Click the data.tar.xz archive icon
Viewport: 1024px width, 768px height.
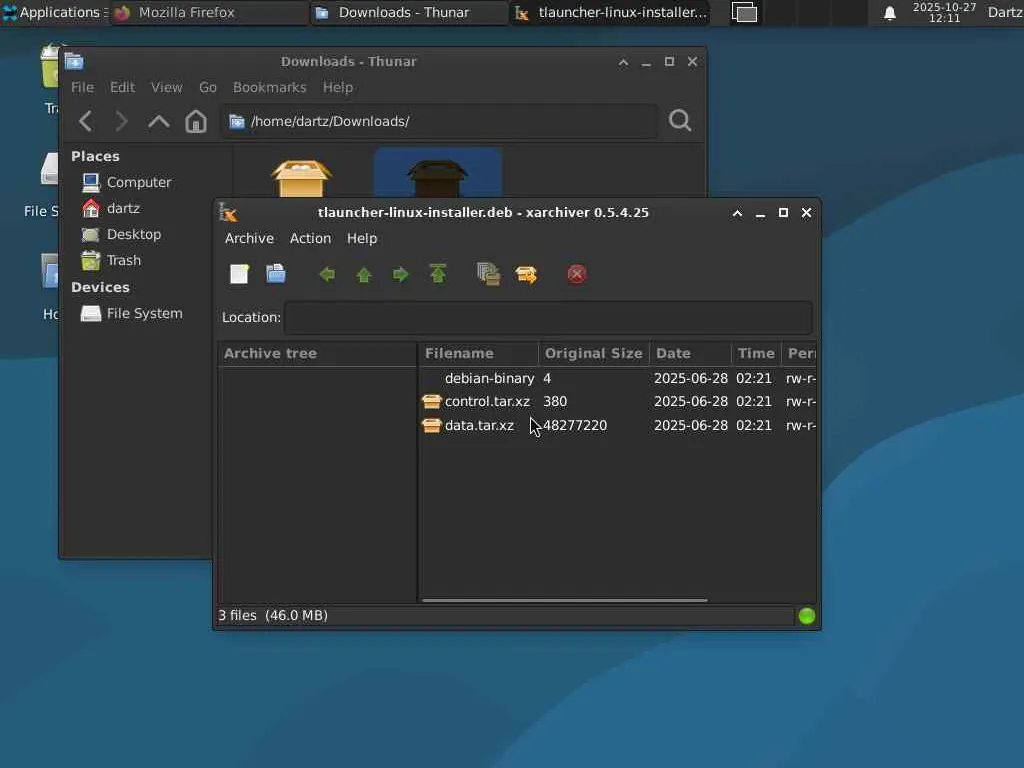[431, 425]
